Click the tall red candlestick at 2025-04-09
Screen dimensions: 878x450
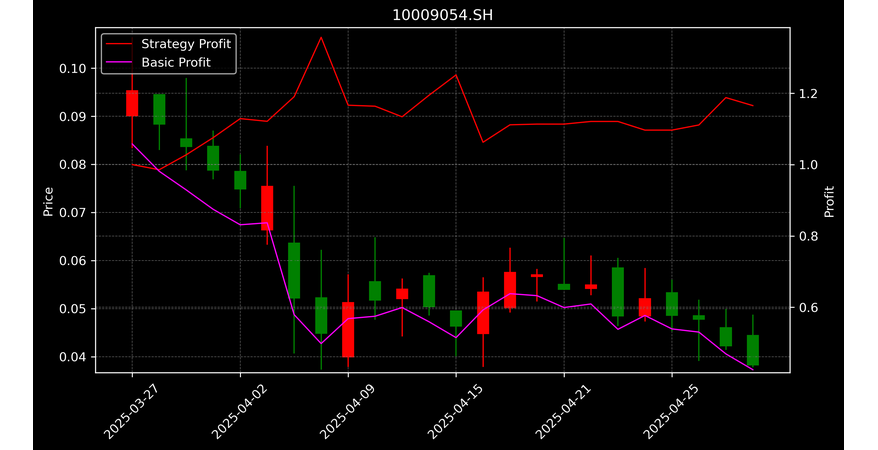[x=348, y=330]
